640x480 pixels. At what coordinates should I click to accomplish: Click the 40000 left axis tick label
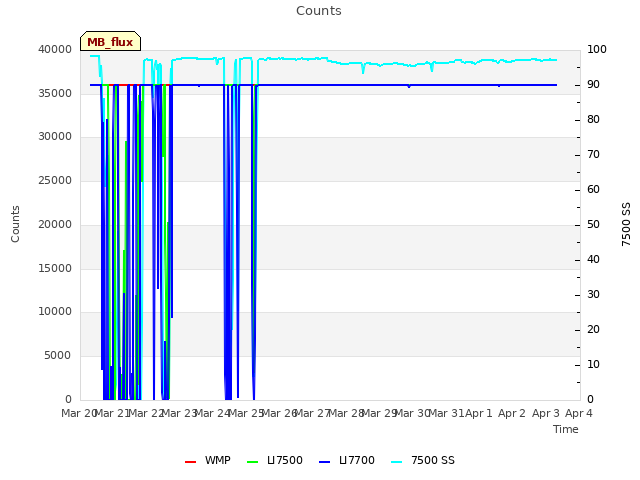click(x=55, y=49)
